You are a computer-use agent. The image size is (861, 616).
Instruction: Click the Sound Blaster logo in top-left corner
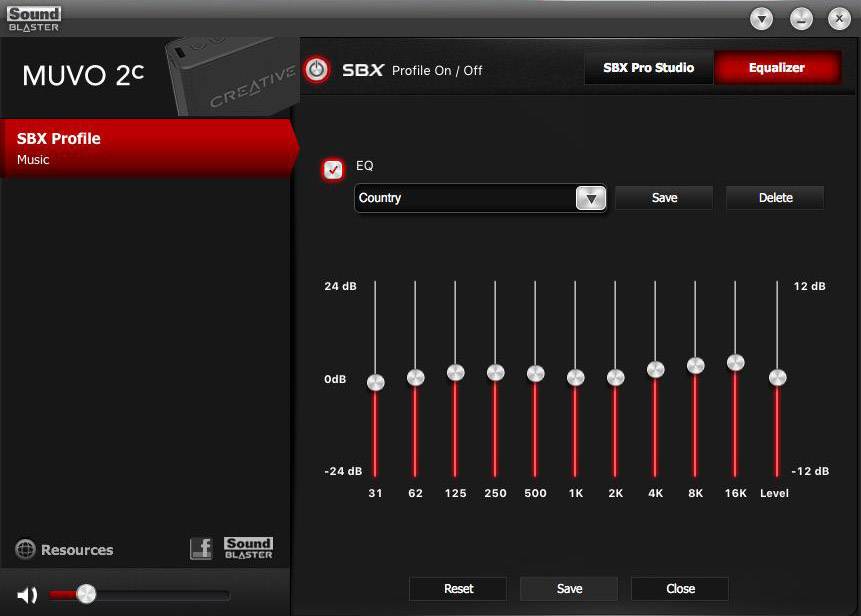click(x=33, y=17)
